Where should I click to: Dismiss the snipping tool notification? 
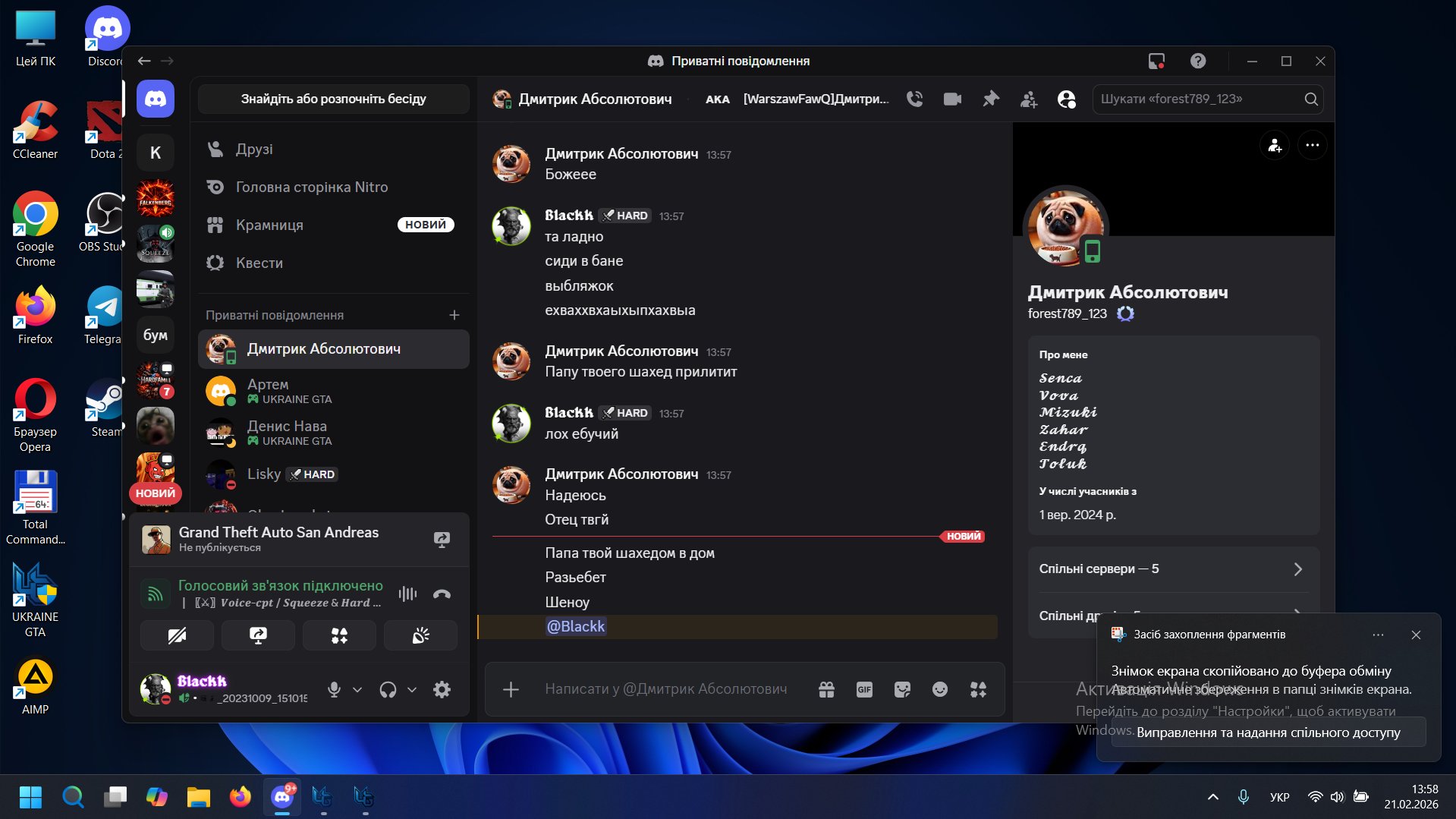1416,635
